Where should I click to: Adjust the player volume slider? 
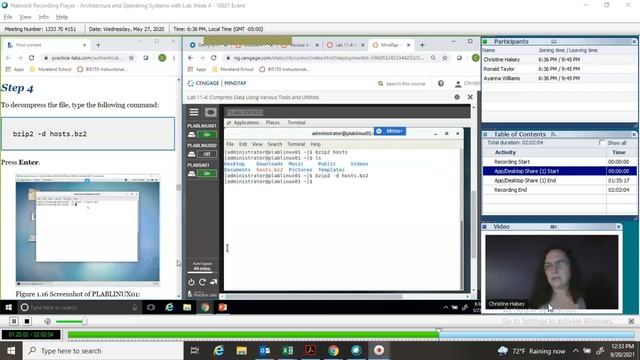point(84,321)
